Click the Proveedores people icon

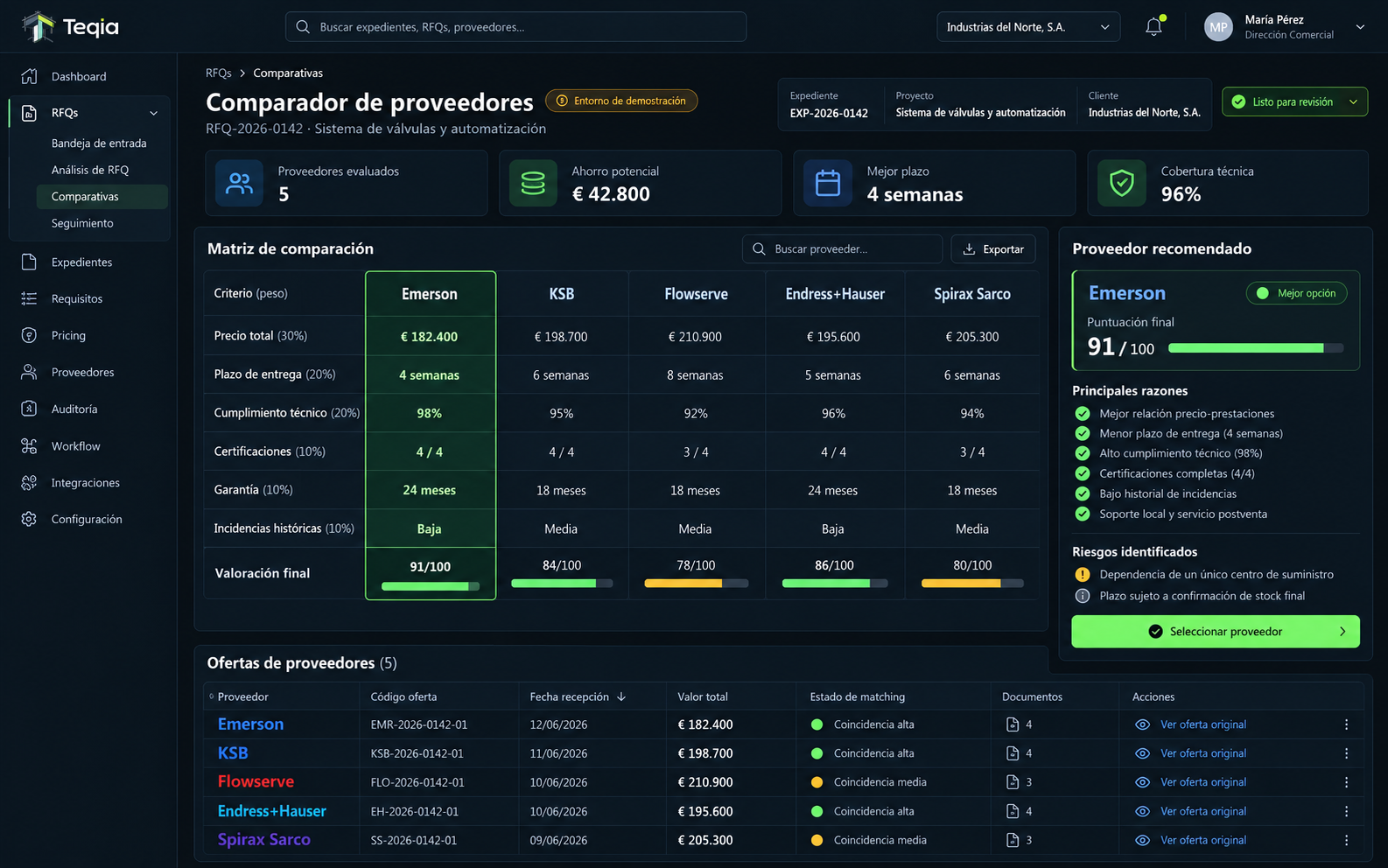tap(29, 372)
